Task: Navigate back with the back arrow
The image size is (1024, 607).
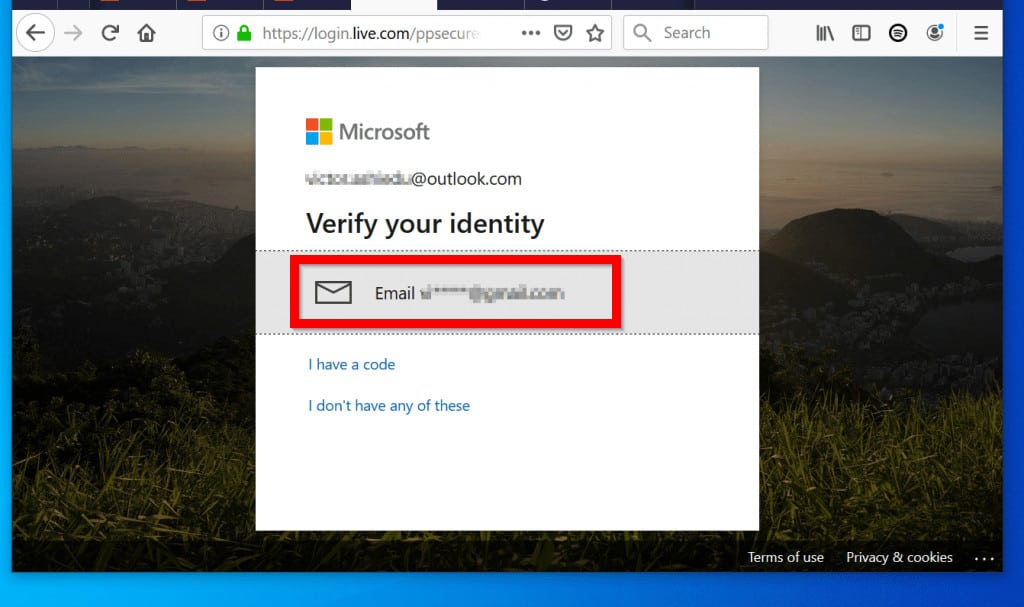Action: (36, 32)
